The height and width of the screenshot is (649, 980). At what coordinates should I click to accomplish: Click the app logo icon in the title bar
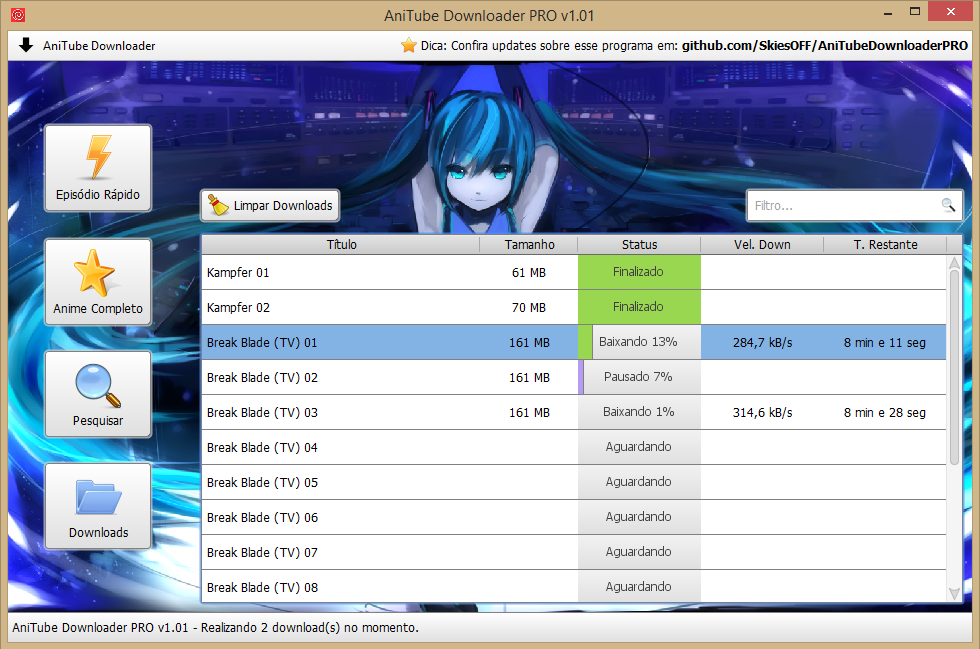pyautogui.click(x=18, y=14)
